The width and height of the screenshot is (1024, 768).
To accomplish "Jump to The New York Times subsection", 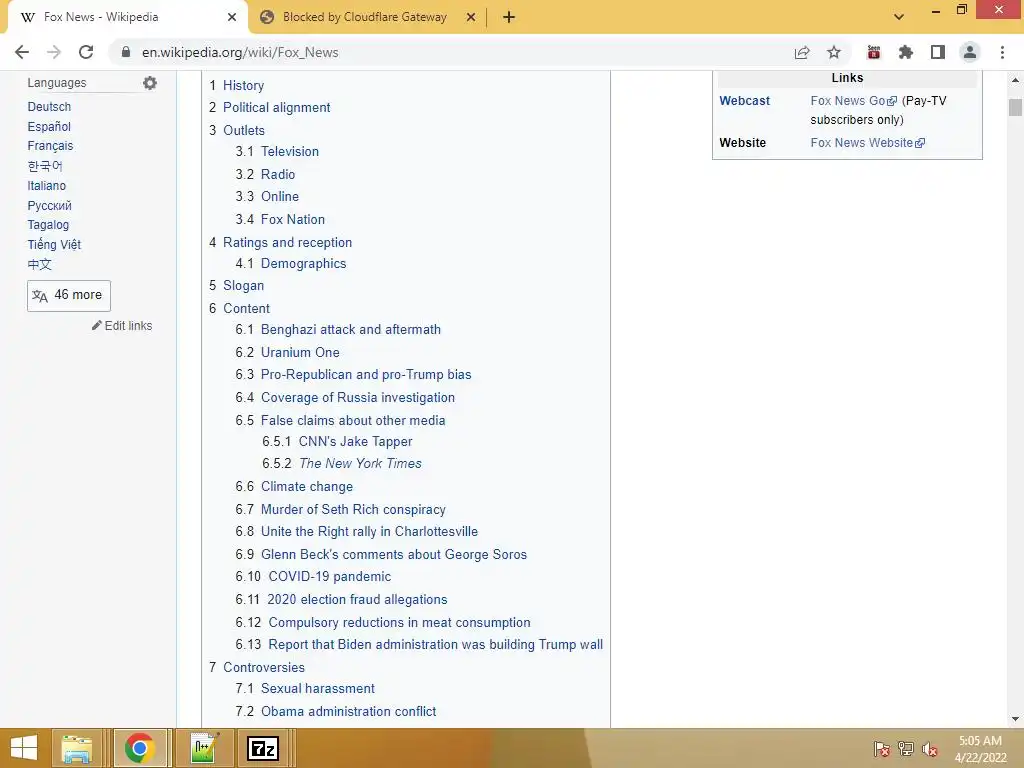I will coord(360,464).
